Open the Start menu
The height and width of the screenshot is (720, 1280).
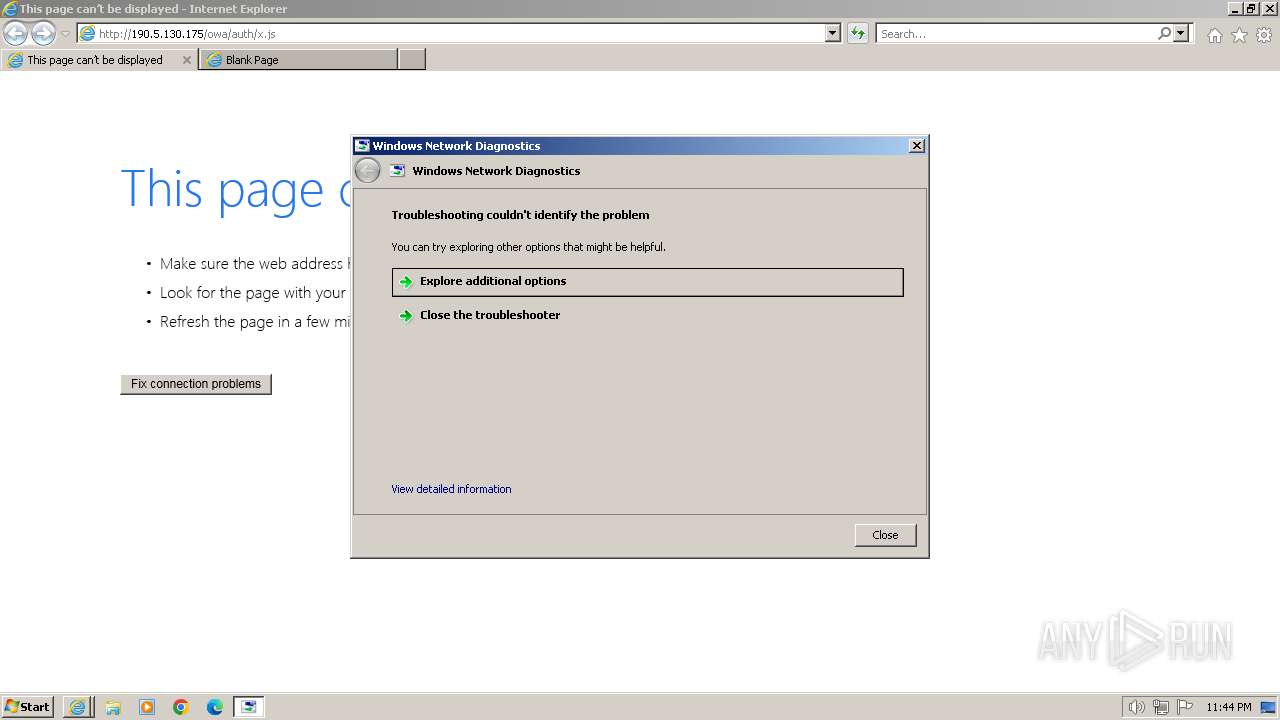27,707
